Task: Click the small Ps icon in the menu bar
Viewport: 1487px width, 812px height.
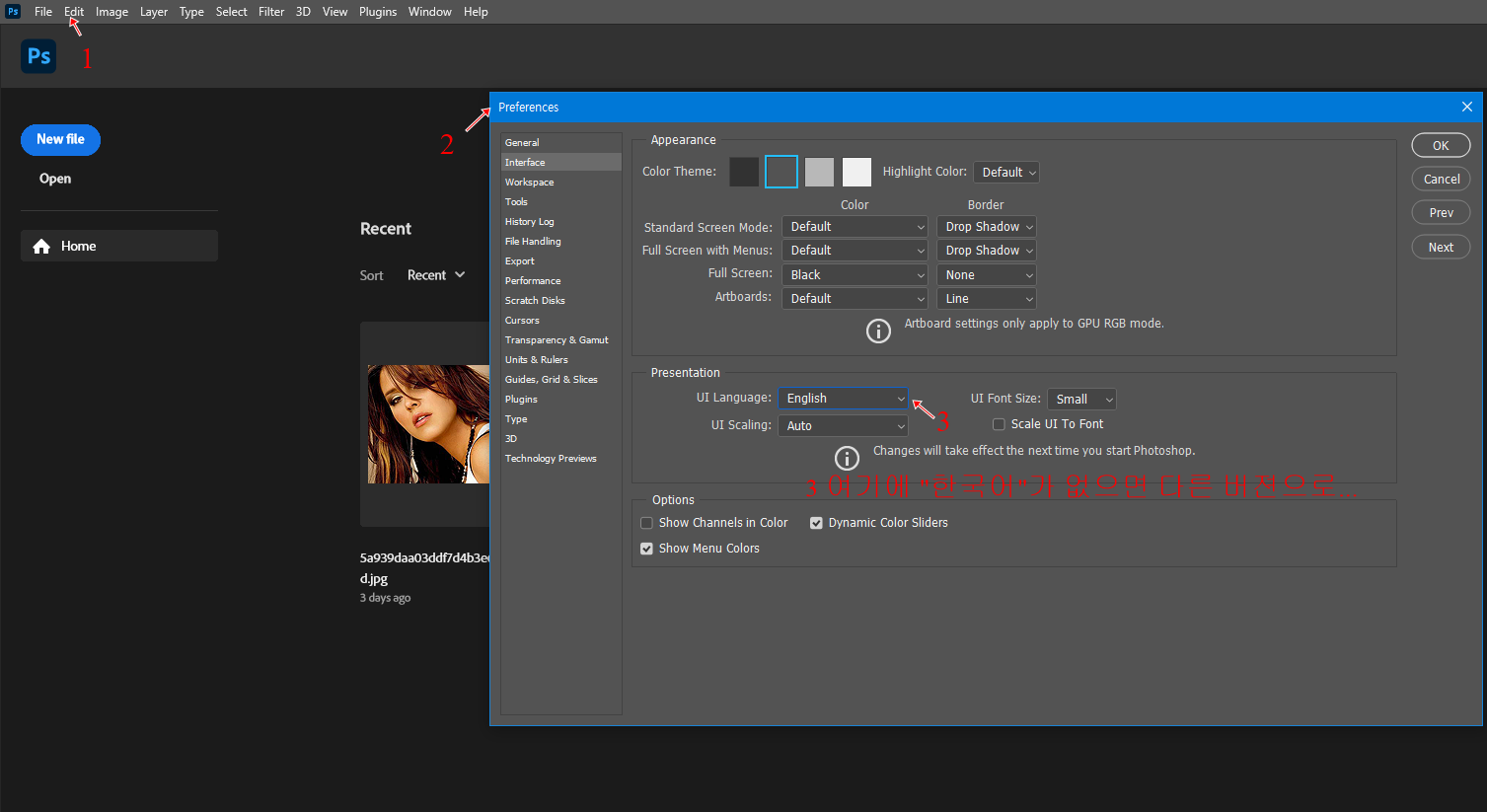Action: pos(13,12)
